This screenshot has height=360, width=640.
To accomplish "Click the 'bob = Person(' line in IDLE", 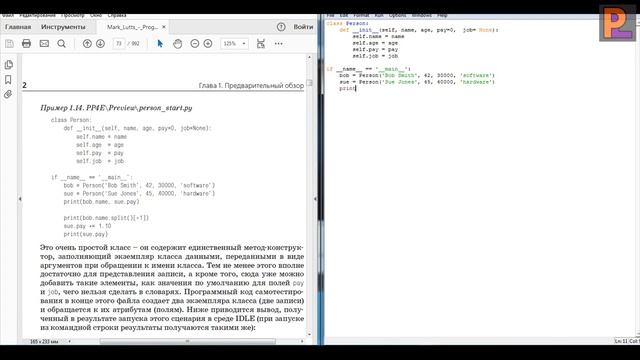I will (417, 76).
